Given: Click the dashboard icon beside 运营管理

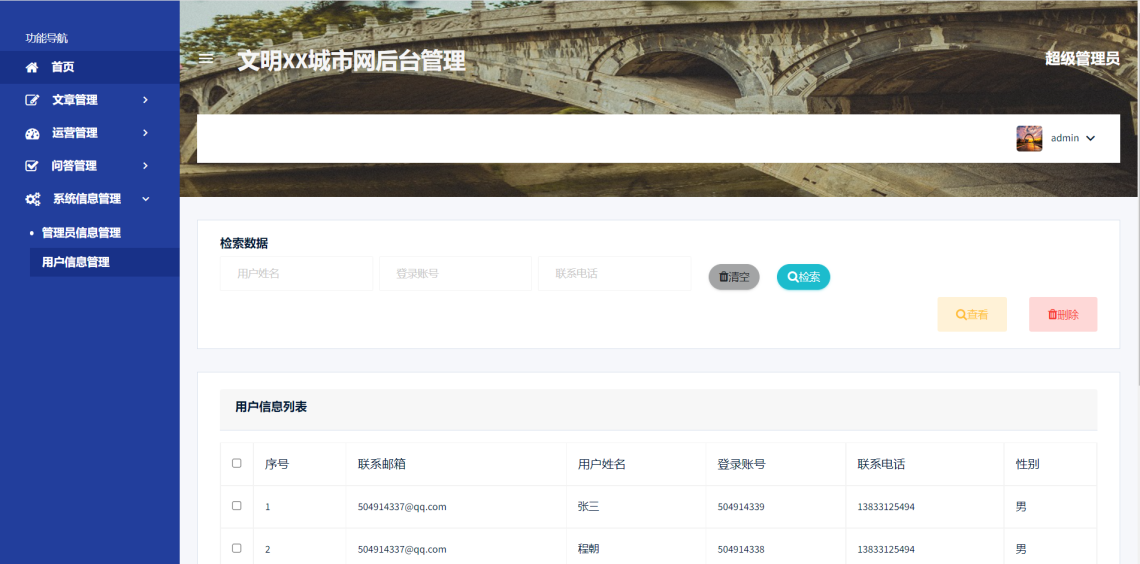Looking at the screenshot, I should click(31, 133).
